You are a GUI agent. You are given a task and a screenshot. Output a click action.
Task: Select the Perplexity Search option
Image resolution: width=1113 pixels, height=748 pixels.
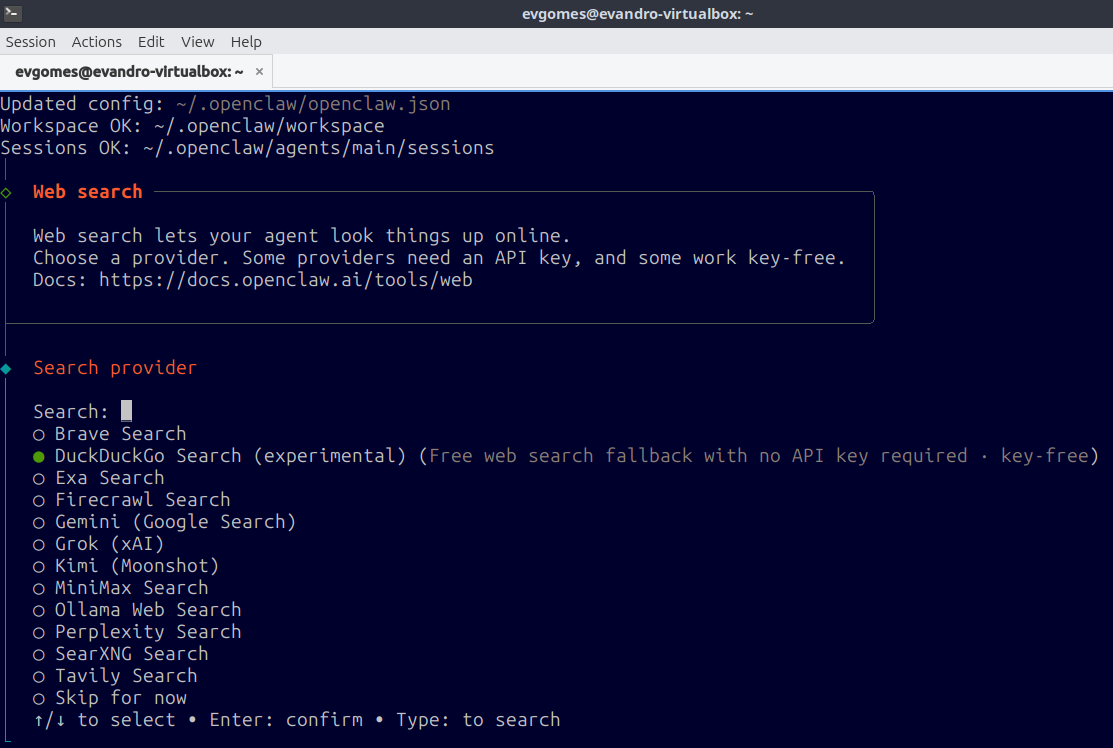137,632
